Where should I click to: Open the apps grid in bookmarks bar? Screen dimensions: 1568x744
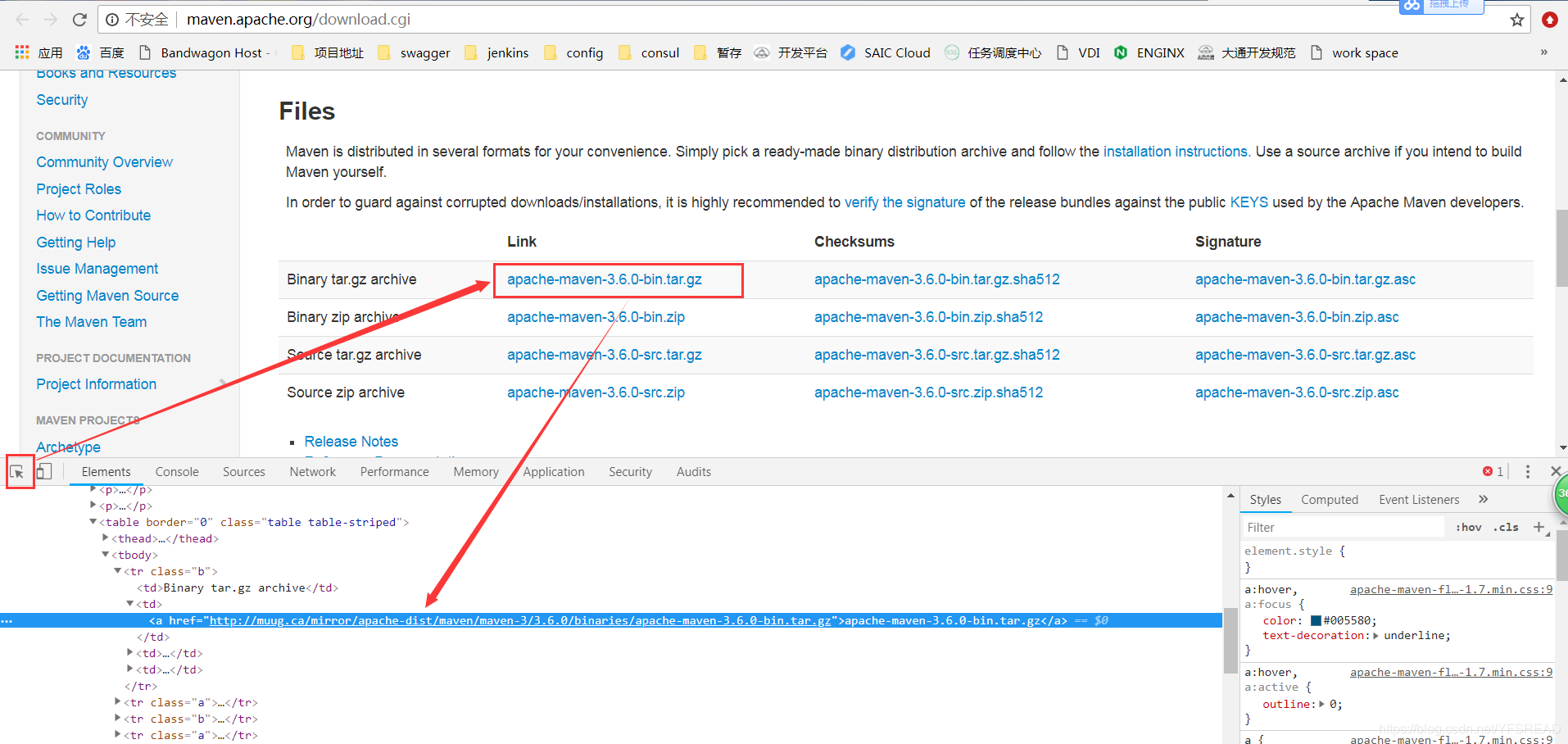coord(22,52)
